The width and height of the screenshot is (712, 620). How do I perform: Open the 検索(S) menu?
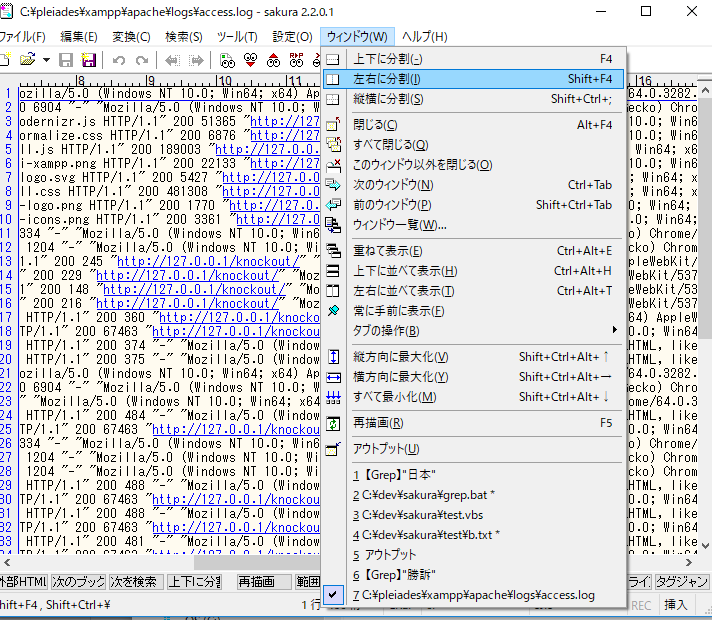pyautogui.click(x=183, y=37)
